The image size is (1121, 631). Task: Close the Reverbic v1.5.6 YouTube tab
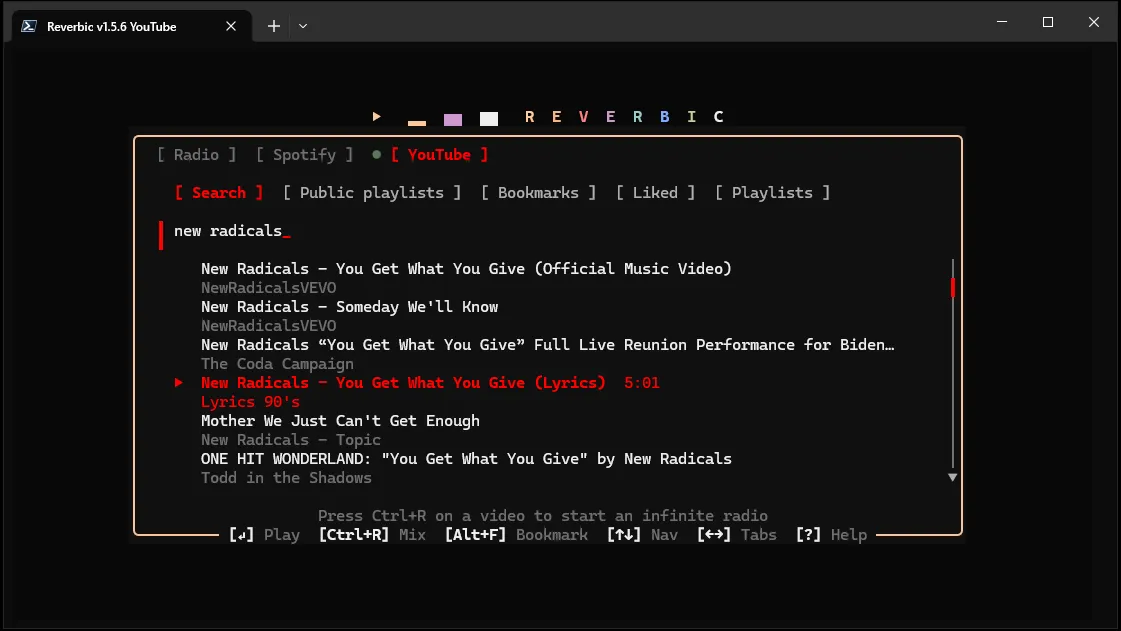point(231,26)
